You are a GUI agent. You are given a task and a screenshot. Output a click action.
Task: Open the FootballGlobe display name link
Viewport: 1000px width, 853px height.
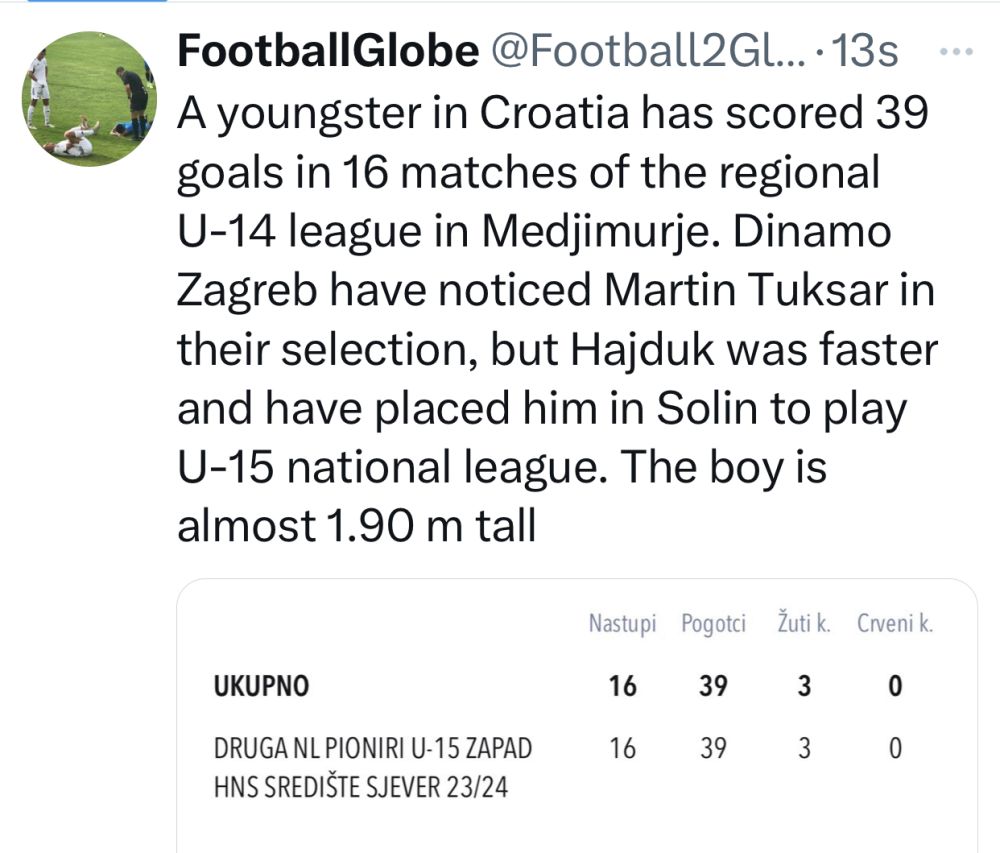click(x=327, y=52)
